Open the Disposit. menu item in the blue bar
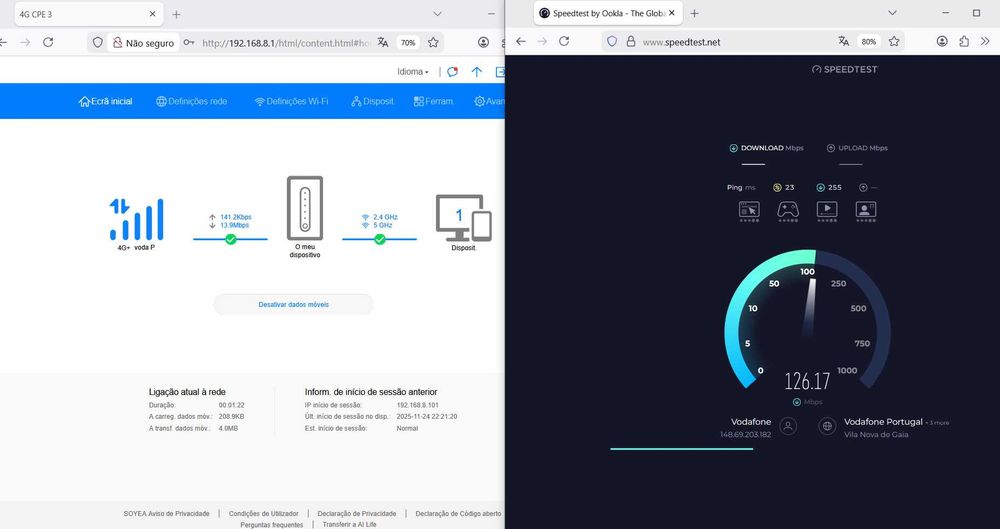 pos(373,101)
